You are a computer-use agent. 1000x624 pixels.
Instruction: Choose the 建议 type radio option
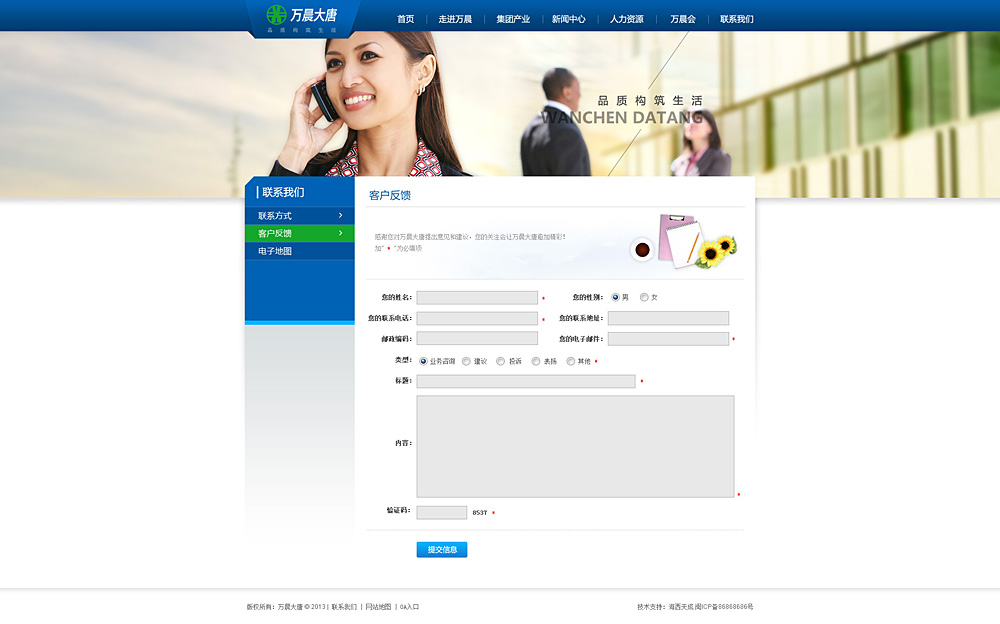tap(466, 361)
